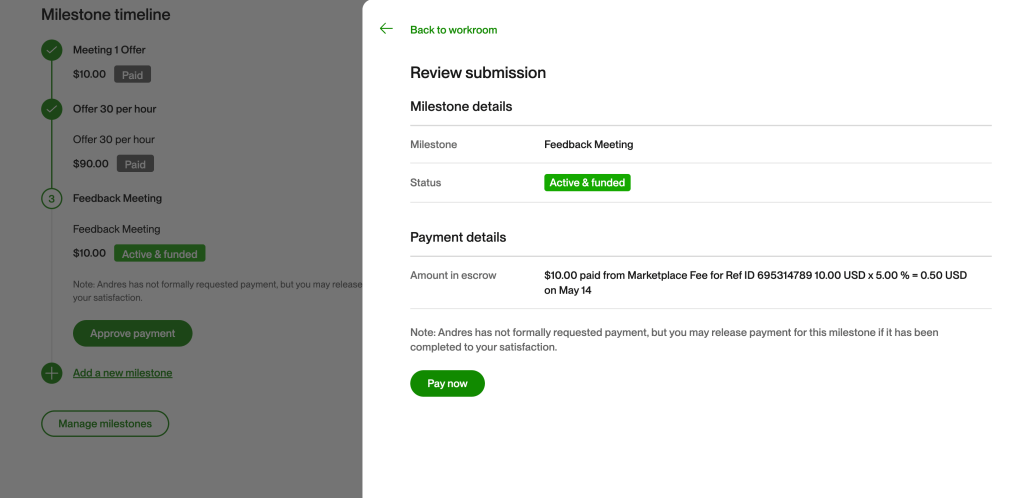Click the Pay now button

click(447, 383)
